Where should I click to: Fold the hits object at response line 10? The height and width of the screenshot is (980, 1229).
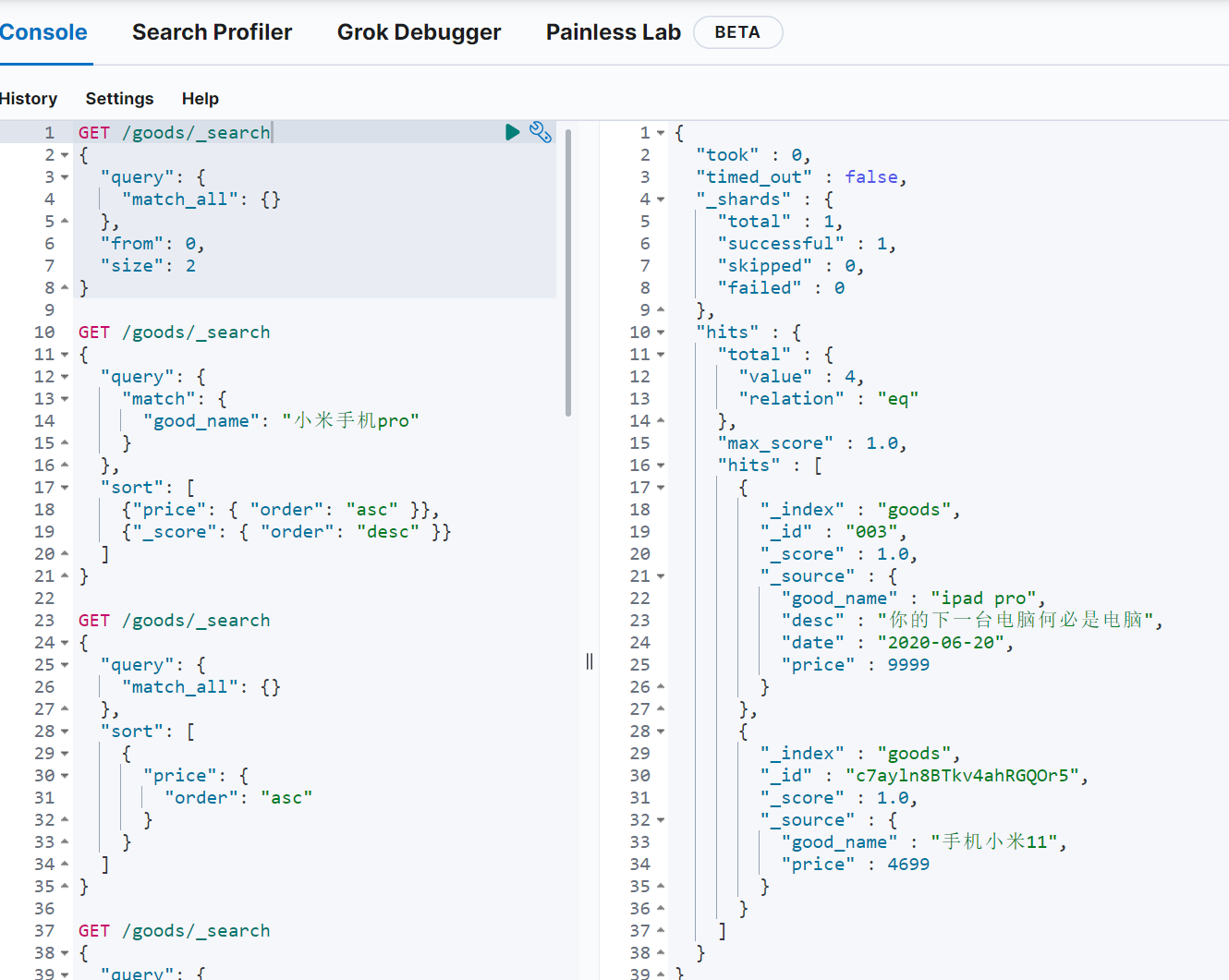coord(660,333)
